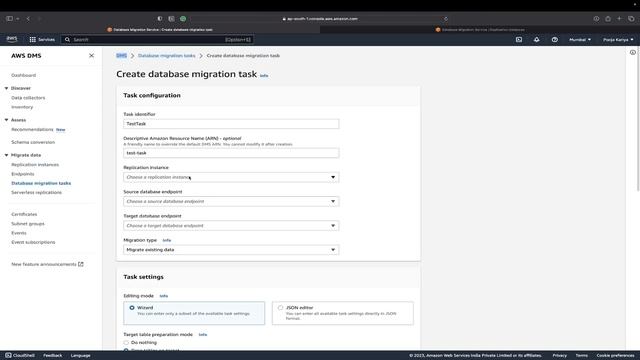
Task: Focus the AWS console search box
Action: [157, 40]
